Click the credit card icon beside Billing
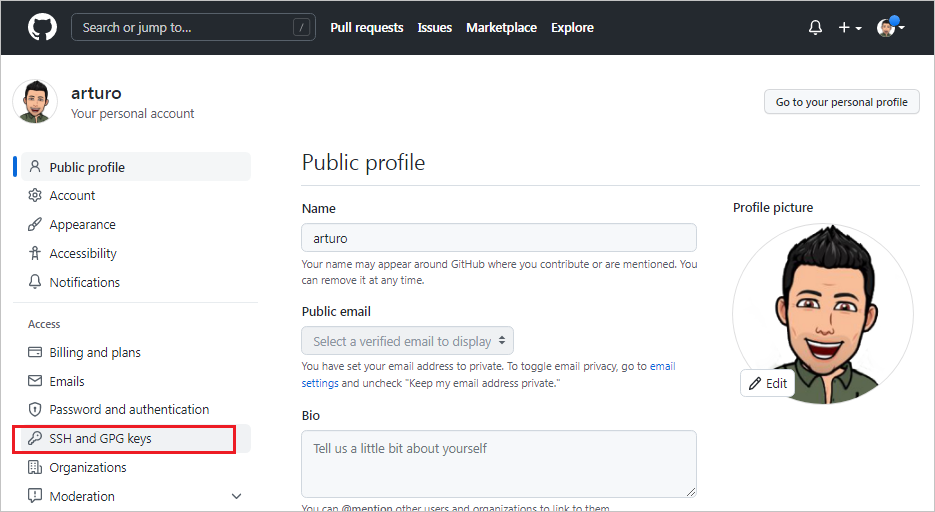Screen dimensions: 935x512 (x=35, y=352)
